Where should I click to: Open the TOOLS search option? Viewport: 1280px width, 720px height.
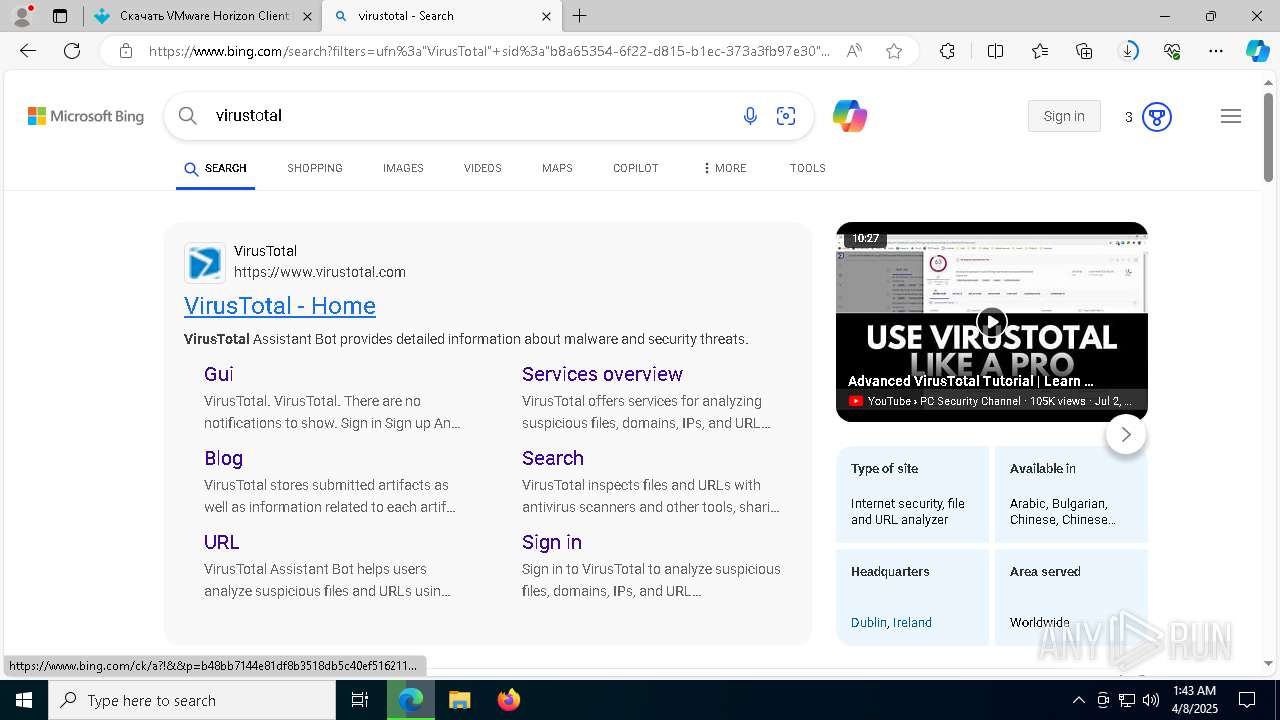[808, 168]
